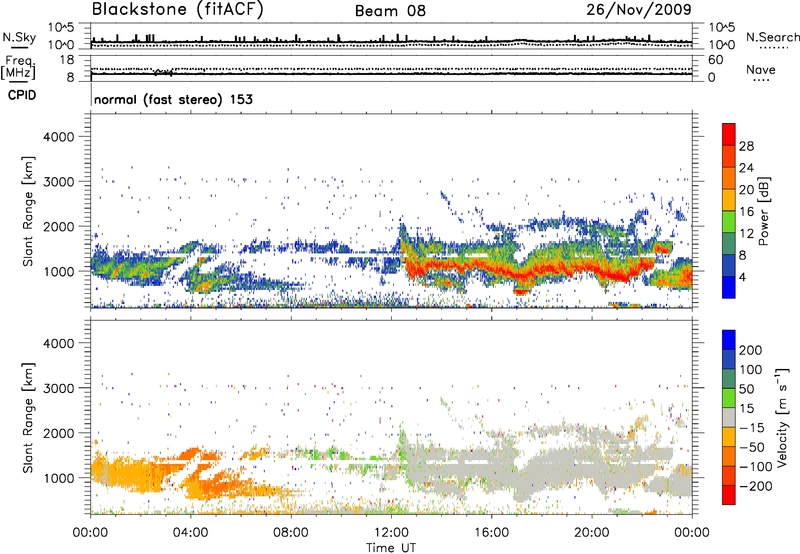Click the red top of power colorbar
The height and width of the screenshot is (554, 800).
pyautogui.click(x=729, y=134)
